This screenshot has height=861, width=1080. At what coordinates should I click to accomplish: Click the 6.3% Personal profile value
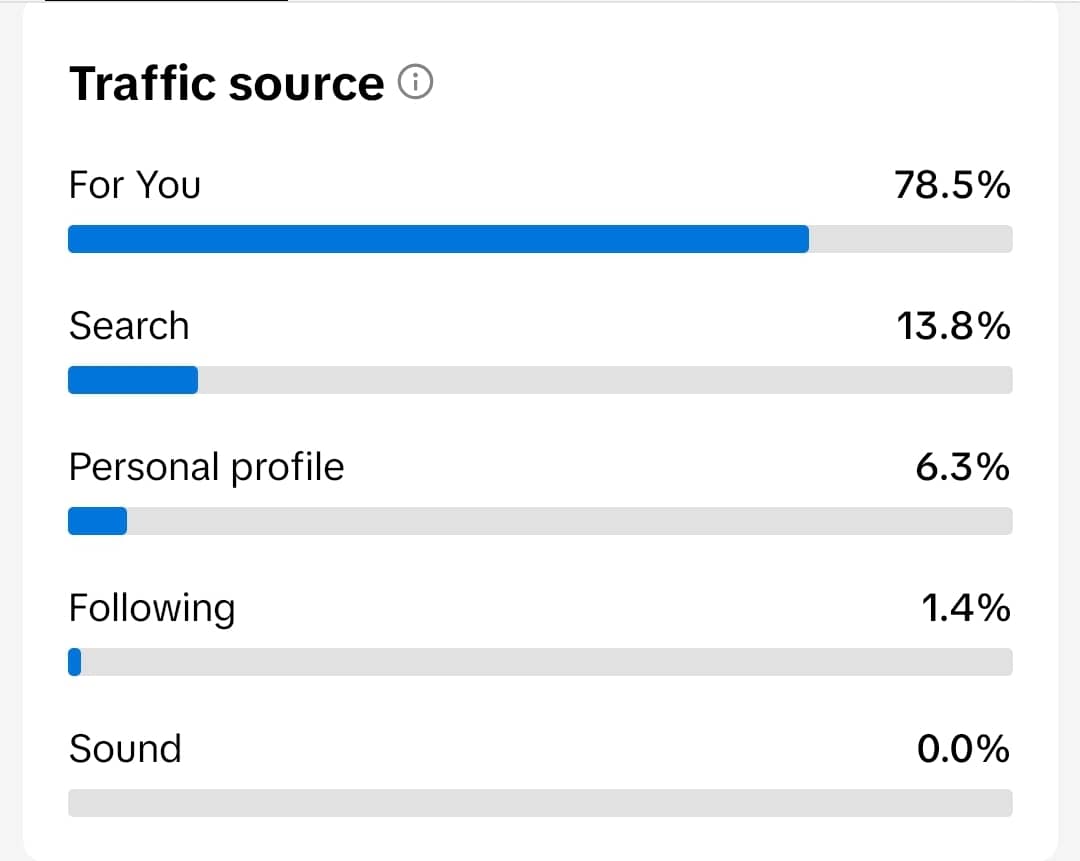pos(962,467)
